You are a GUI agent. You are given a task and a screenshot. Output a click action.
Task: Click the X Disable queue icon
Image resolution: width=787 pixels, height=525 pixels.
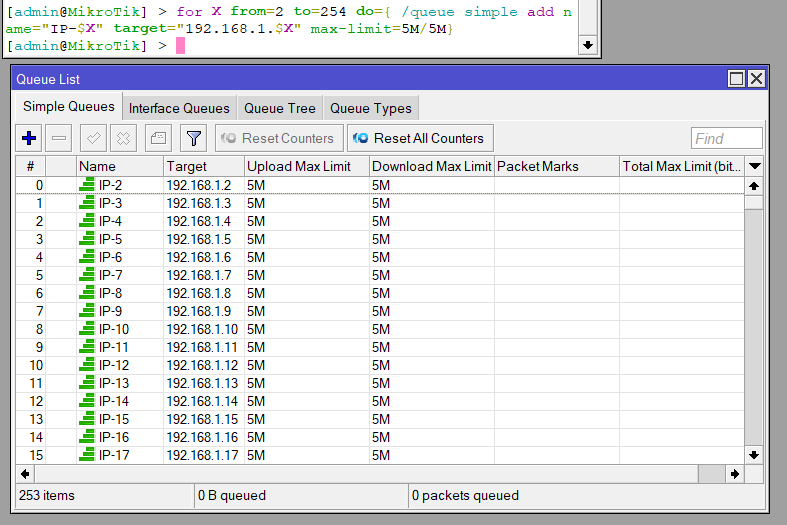tap(123, 138)
